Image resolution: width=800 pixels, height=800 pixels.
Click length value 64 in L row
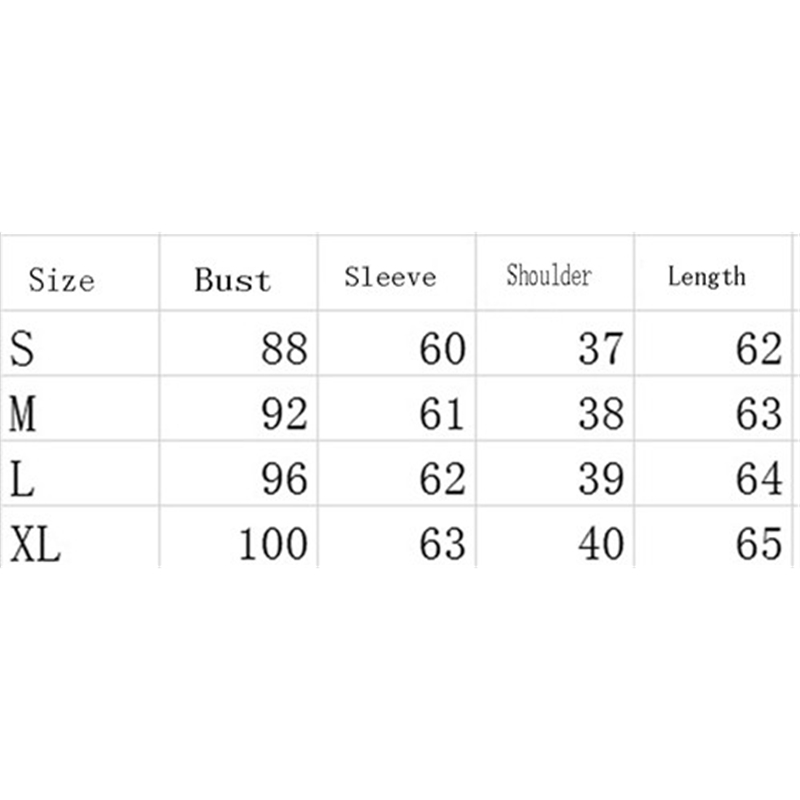[759, 479]
